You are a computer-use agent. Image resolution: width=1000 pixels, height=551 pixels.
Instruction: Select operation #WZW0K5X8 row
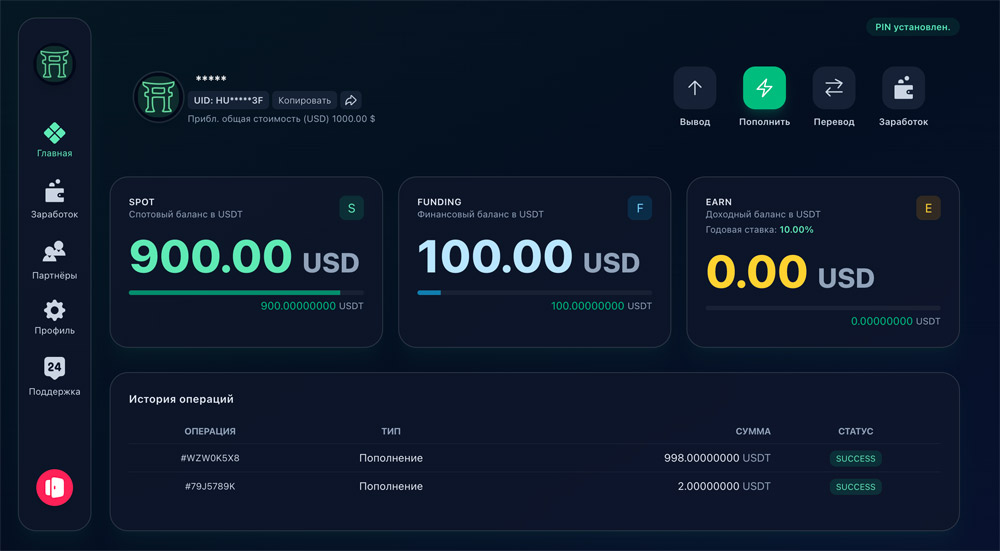click(x=210, y=458)
